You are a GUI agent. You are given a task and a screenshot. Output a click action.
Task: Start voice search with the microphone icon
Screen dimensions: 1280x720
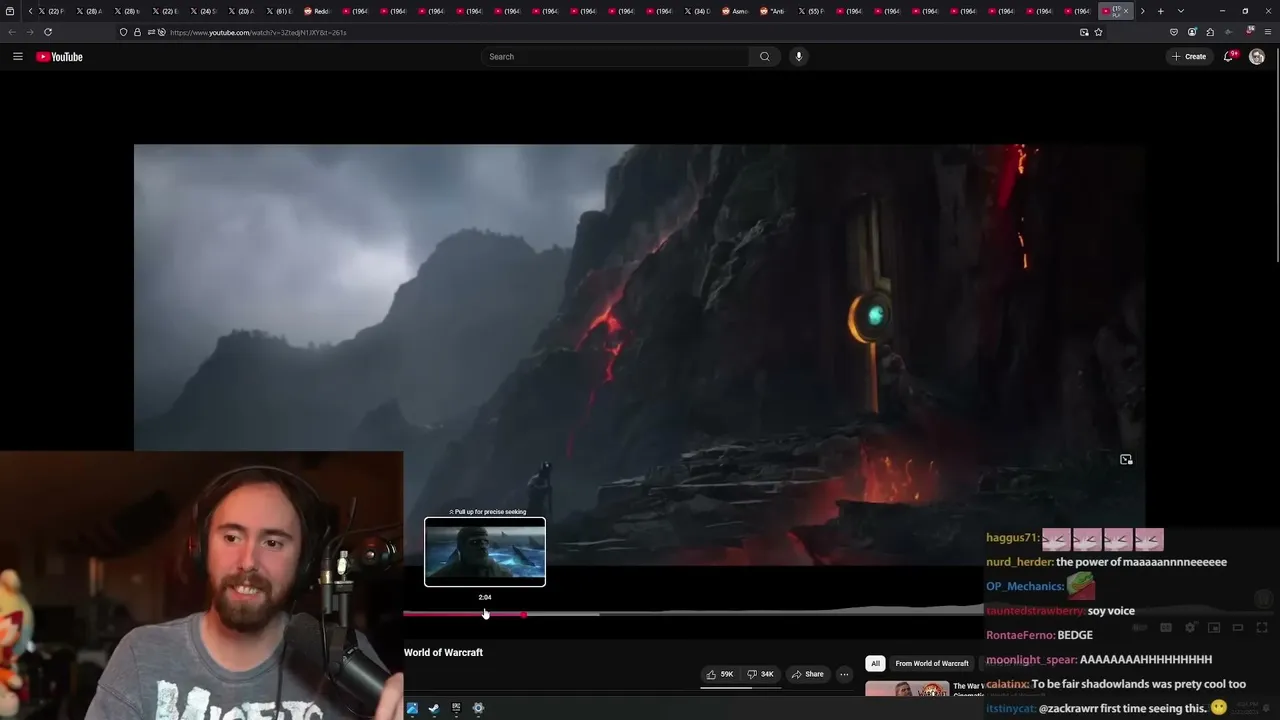[x=798, y=57]
